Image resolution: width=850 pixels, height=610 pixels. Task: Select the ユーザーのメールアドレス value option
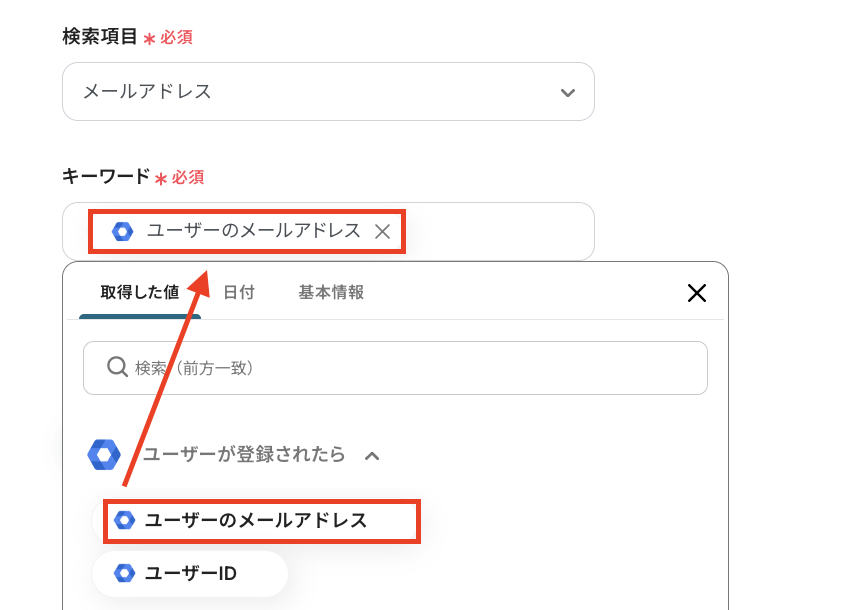click(x=256, y=520)
